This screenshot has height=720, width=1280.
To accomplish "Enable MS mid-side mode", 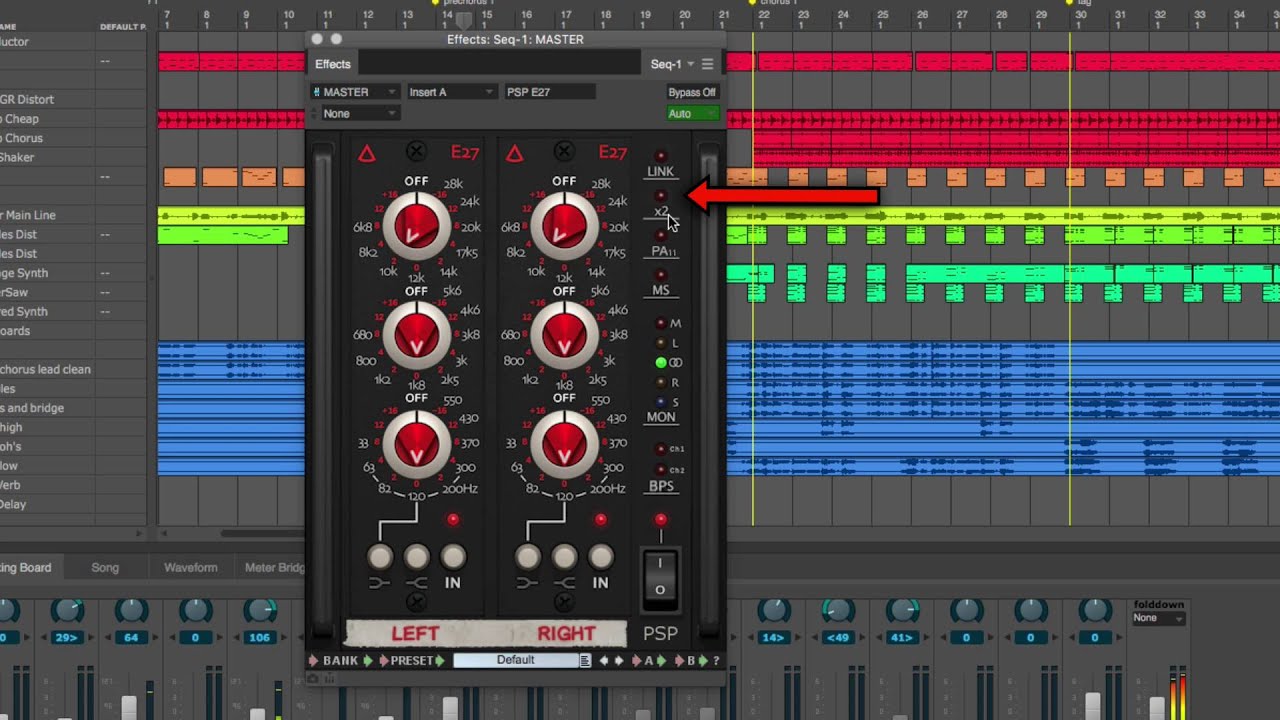I will [660, 274].
